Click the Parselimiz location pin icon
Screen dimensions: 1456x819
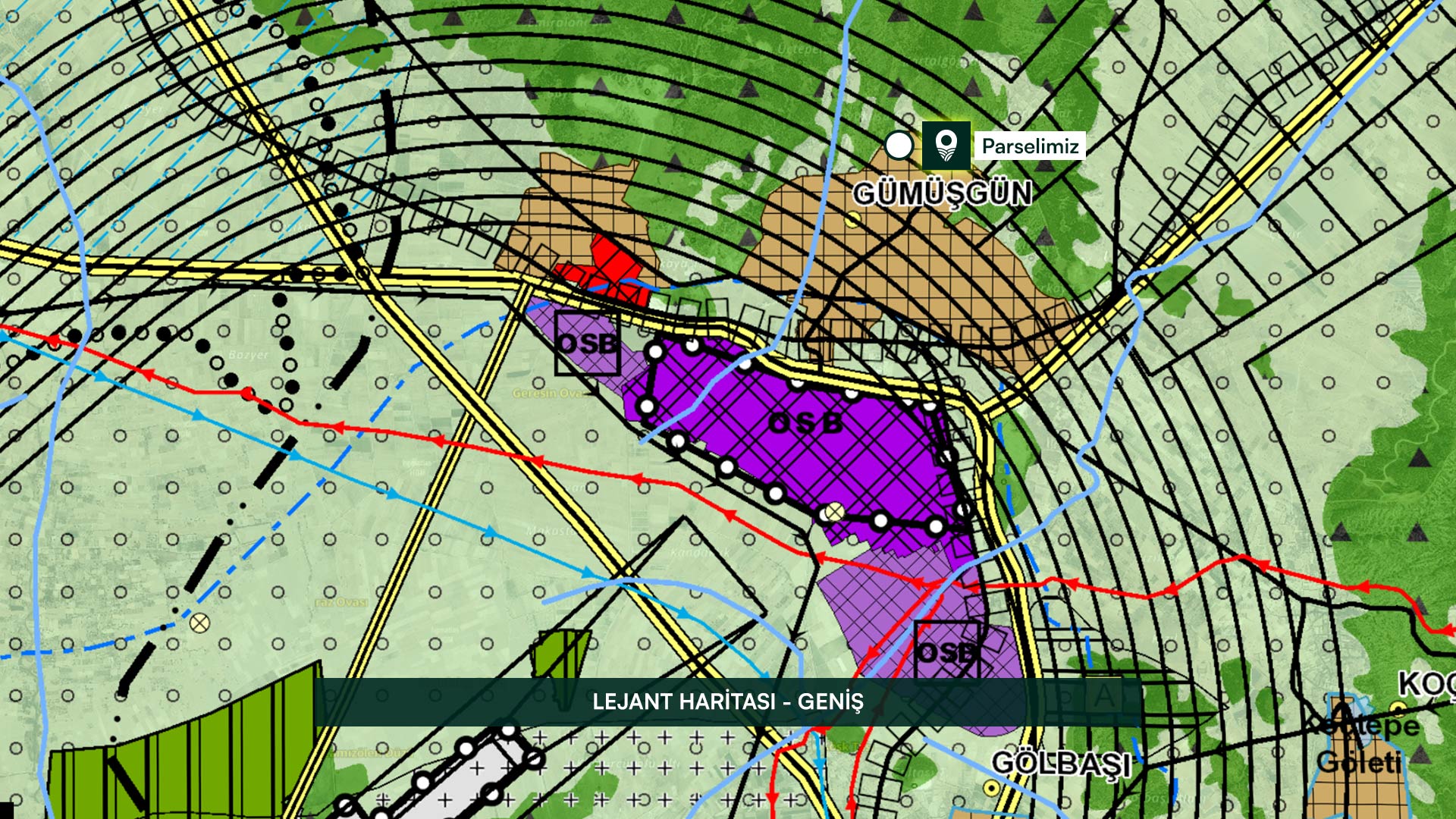coord(946,145)
